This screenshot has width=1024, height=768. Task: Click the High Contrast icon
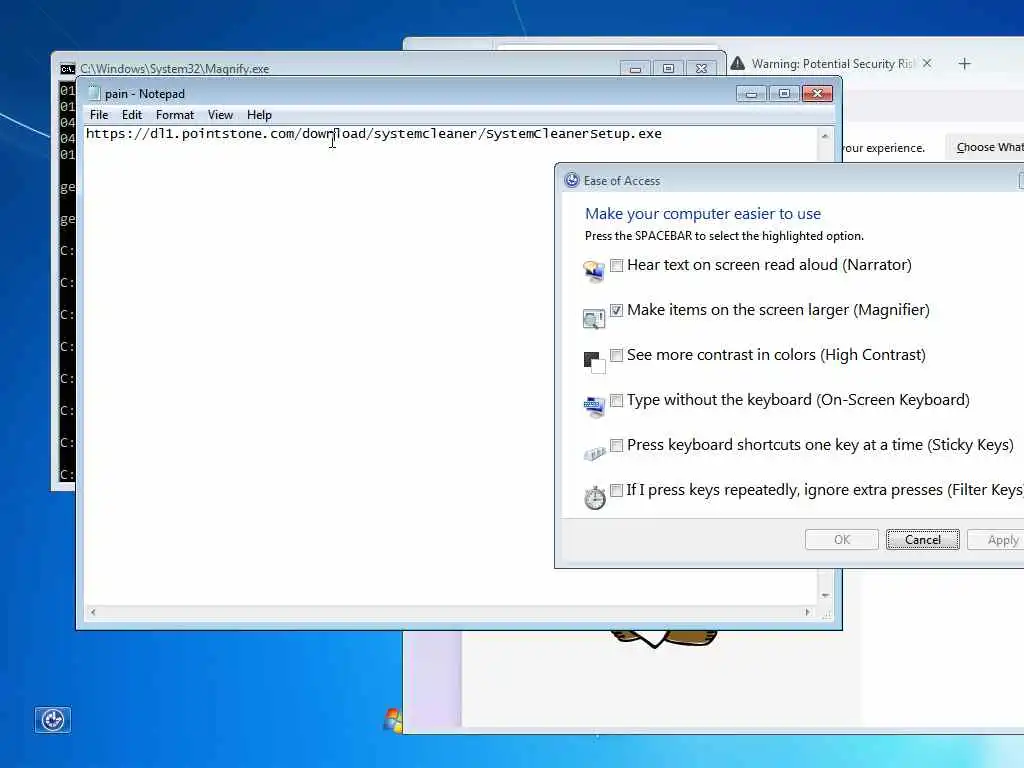594,362
